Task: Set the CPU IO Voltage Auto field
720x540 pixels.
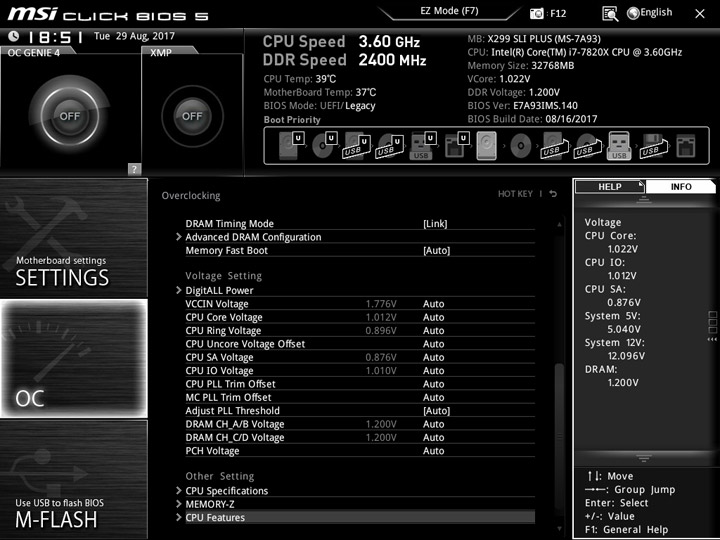Action: point(433,370)
